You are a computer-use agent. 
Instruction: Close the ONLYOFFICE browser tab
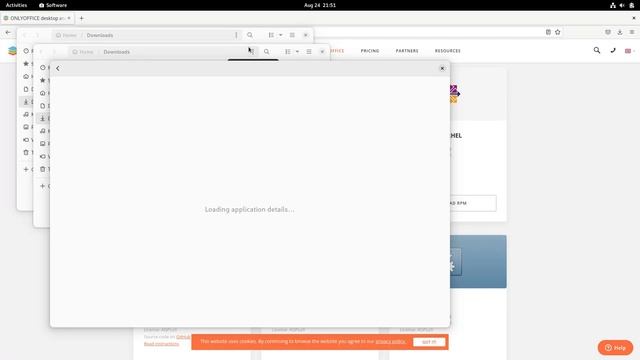pyautogui.click(x=69, y=18)
